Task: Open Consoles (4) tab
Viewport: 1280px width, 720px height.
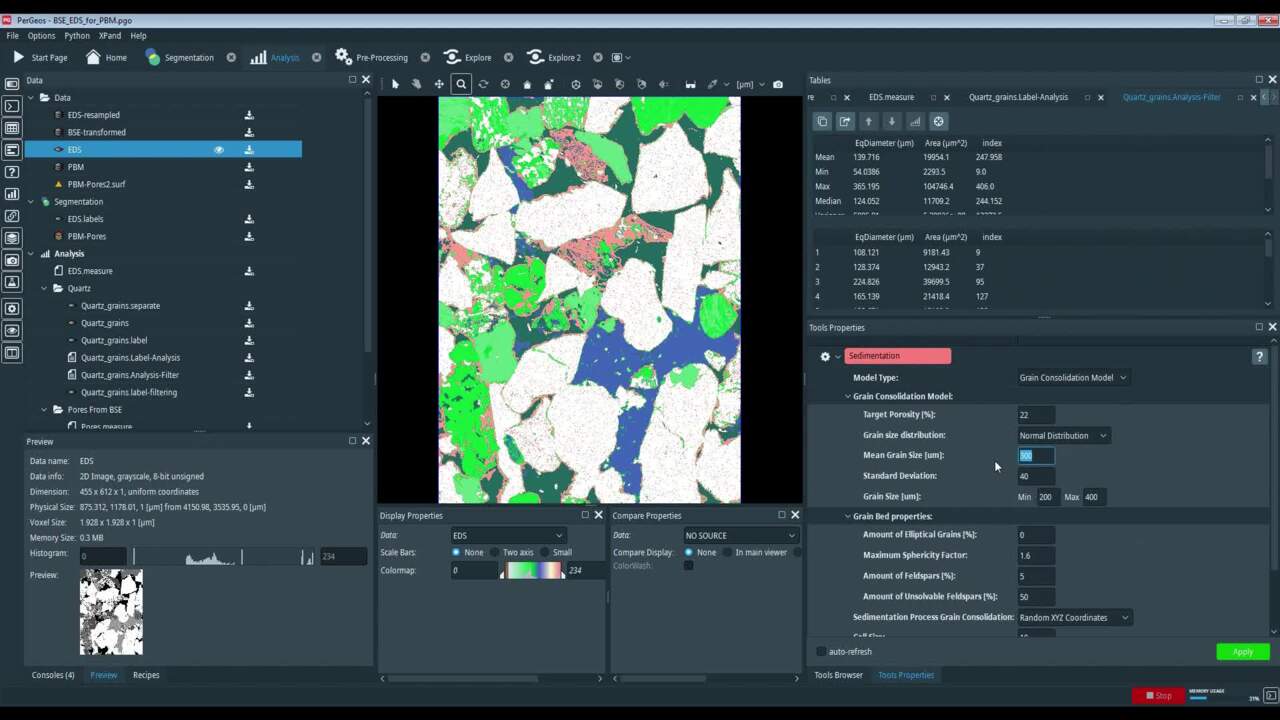Action: pos(53,675)
